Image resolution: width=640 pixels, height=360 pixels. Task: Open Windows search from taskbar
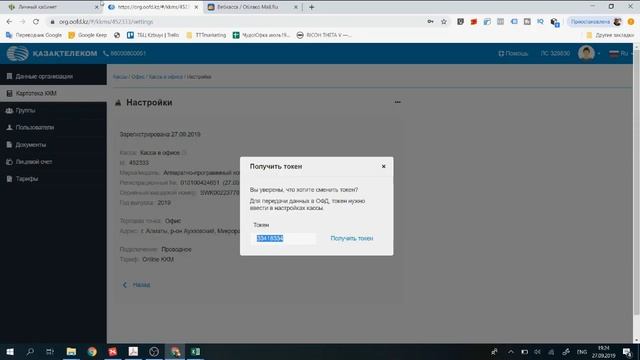point(30,351)
